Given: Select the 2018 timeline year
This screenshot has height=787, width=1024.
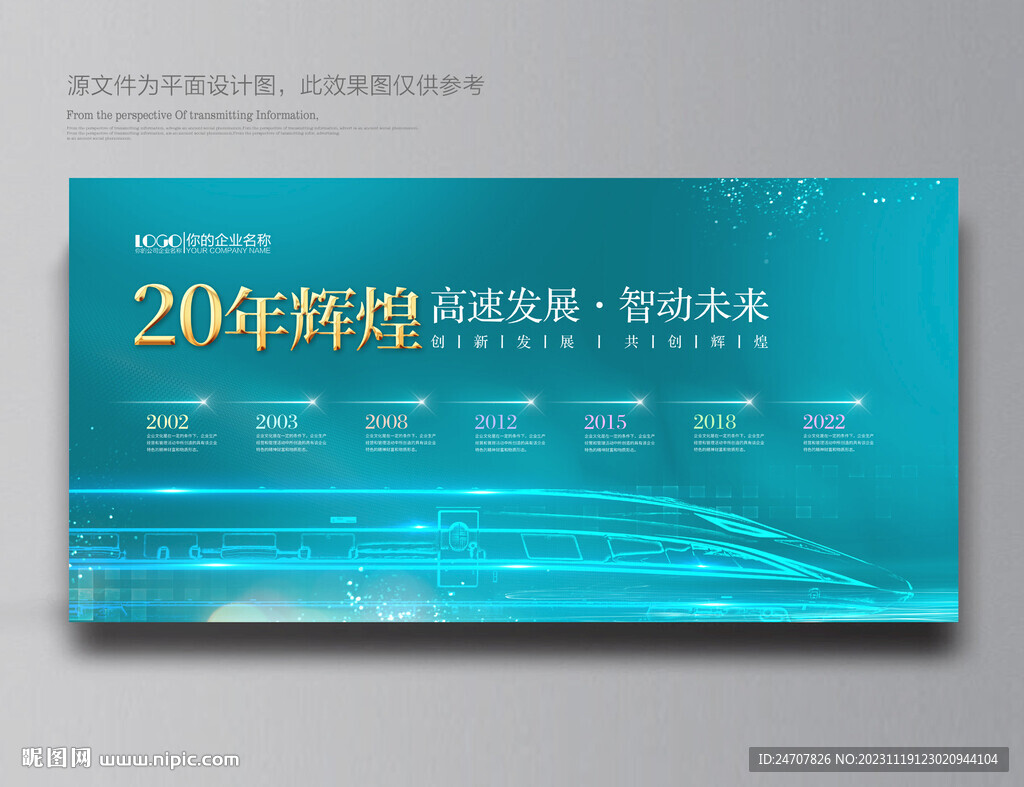Looking at the screenshot, I should coord(714,421).
